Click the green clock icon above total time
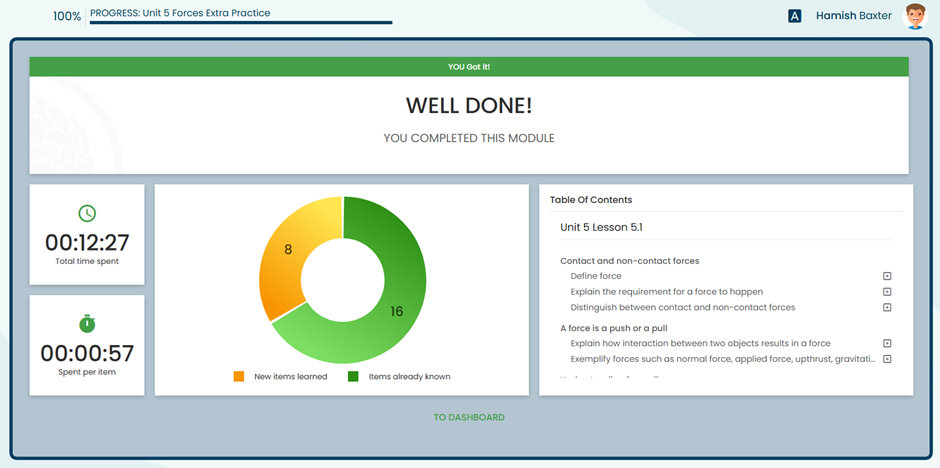The height and width of the screenshot is (468, 940). (x=87, y=213)
